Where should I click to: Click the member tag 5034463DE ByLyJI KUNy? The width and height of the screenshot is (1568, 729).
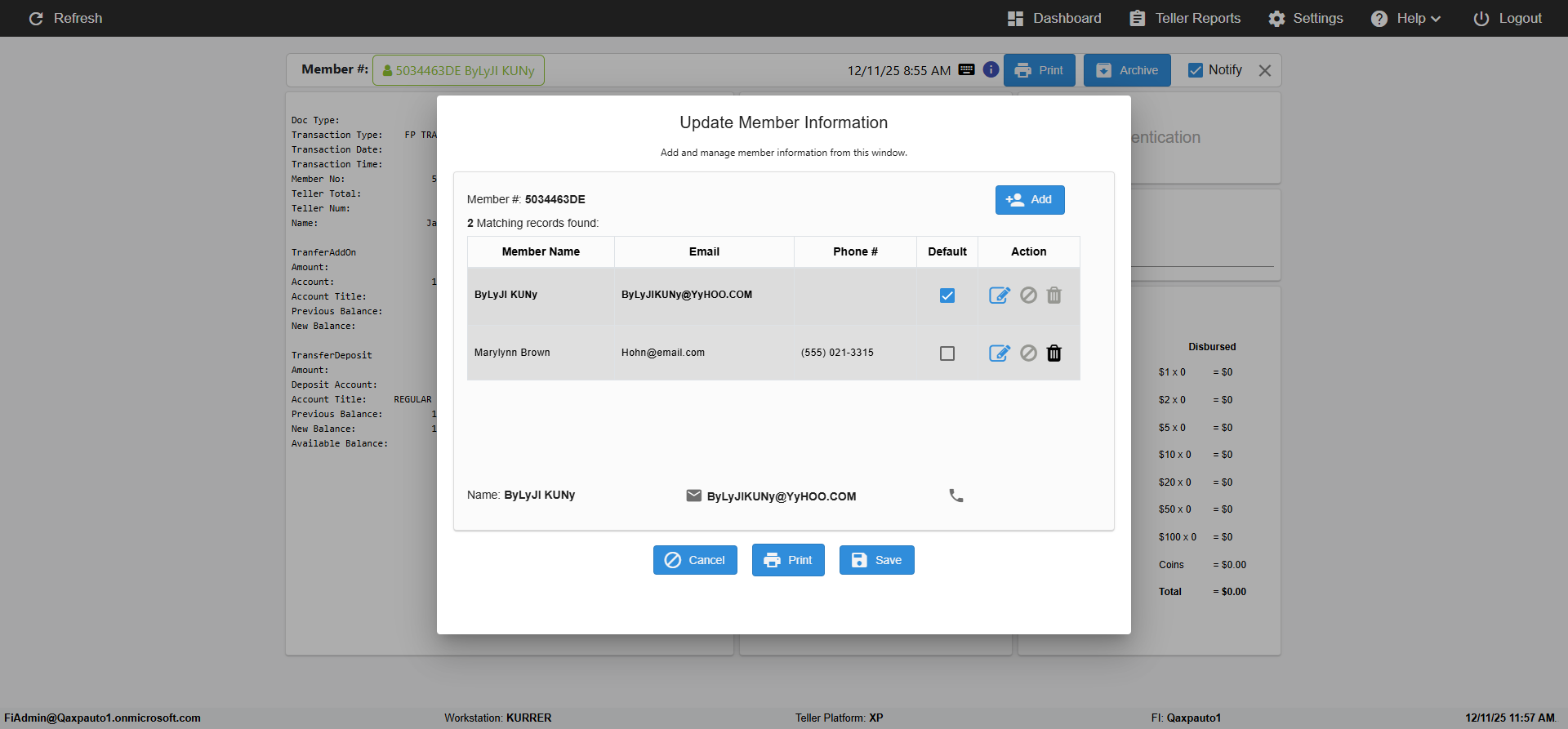click(x=458, y=70)
